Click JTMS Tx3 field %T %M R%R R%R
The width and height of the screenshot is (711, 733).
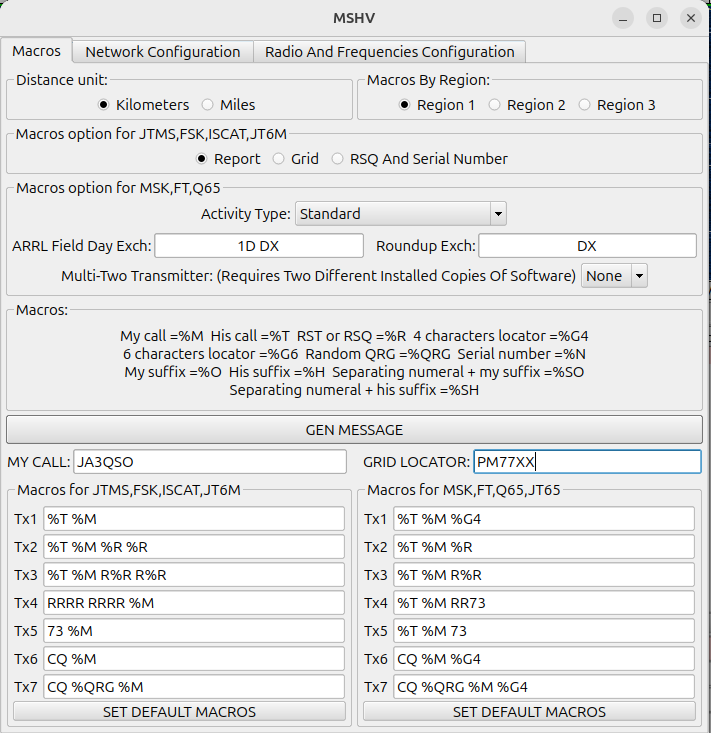coord(194,575)
